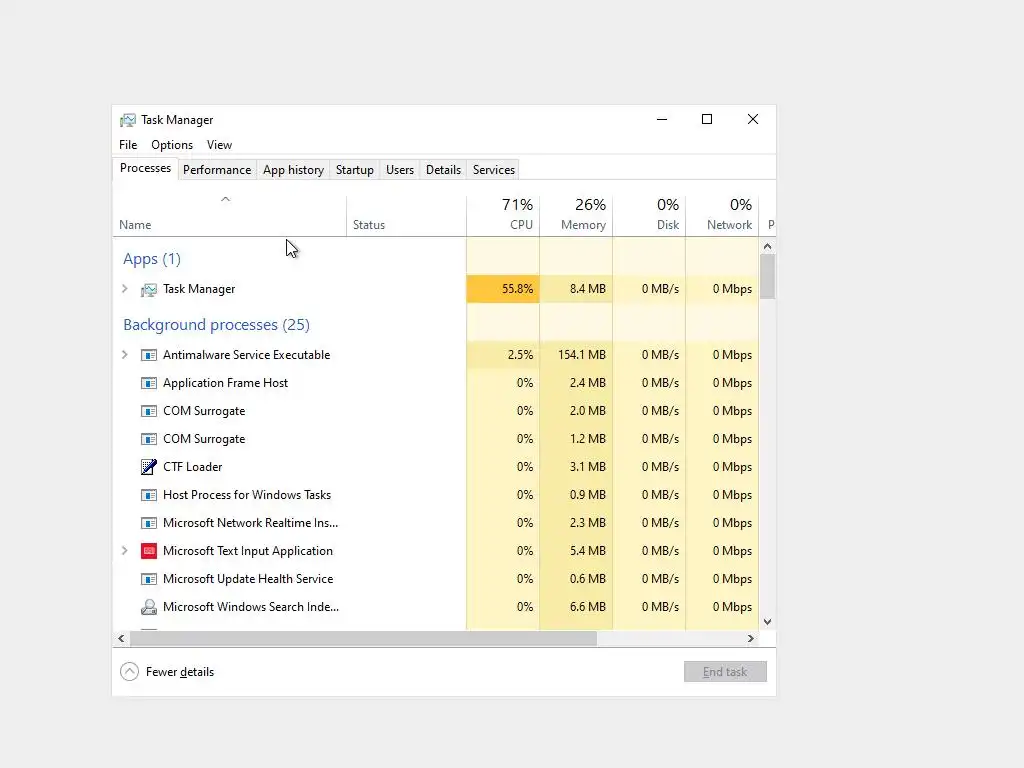This screenshot has width=1024, height=768.
Task: Click the Microsoft Network Realtime Inspection icon
Action: point(149,523)
